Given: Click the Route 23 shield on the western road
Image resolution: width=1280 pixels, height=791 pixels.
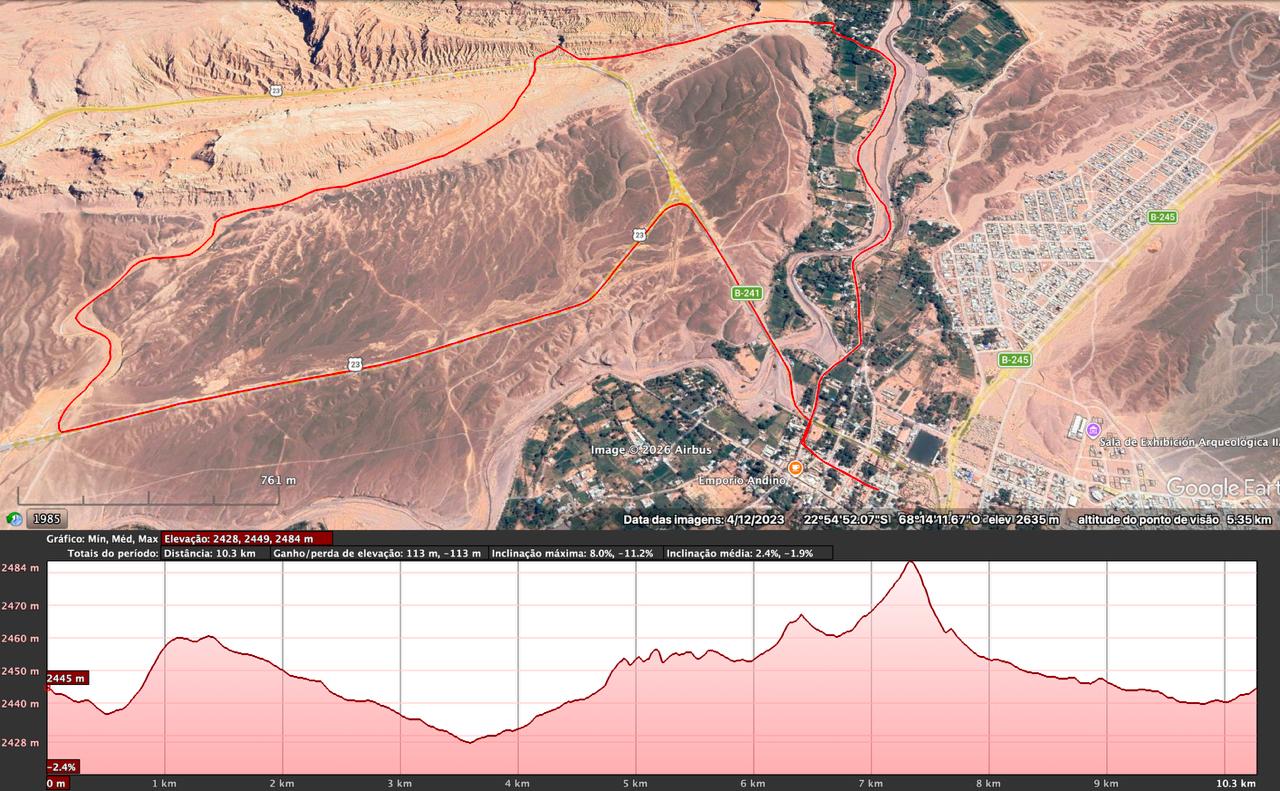Looking at the screenshot, I should pyautogui.click(x=357, y=362).
